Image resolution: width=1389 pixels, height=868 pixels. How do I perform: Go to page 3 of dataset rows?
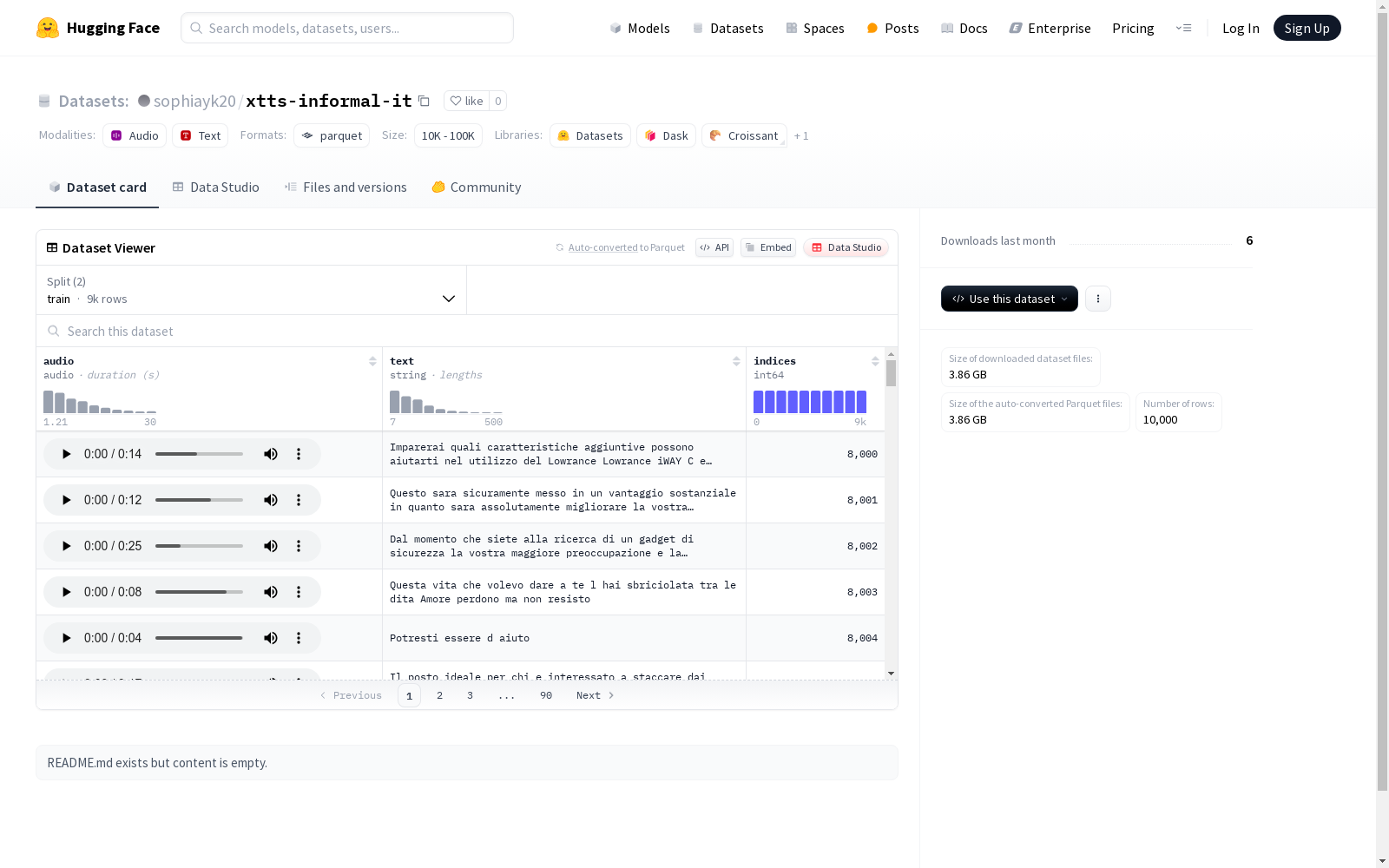coord(470,695)
